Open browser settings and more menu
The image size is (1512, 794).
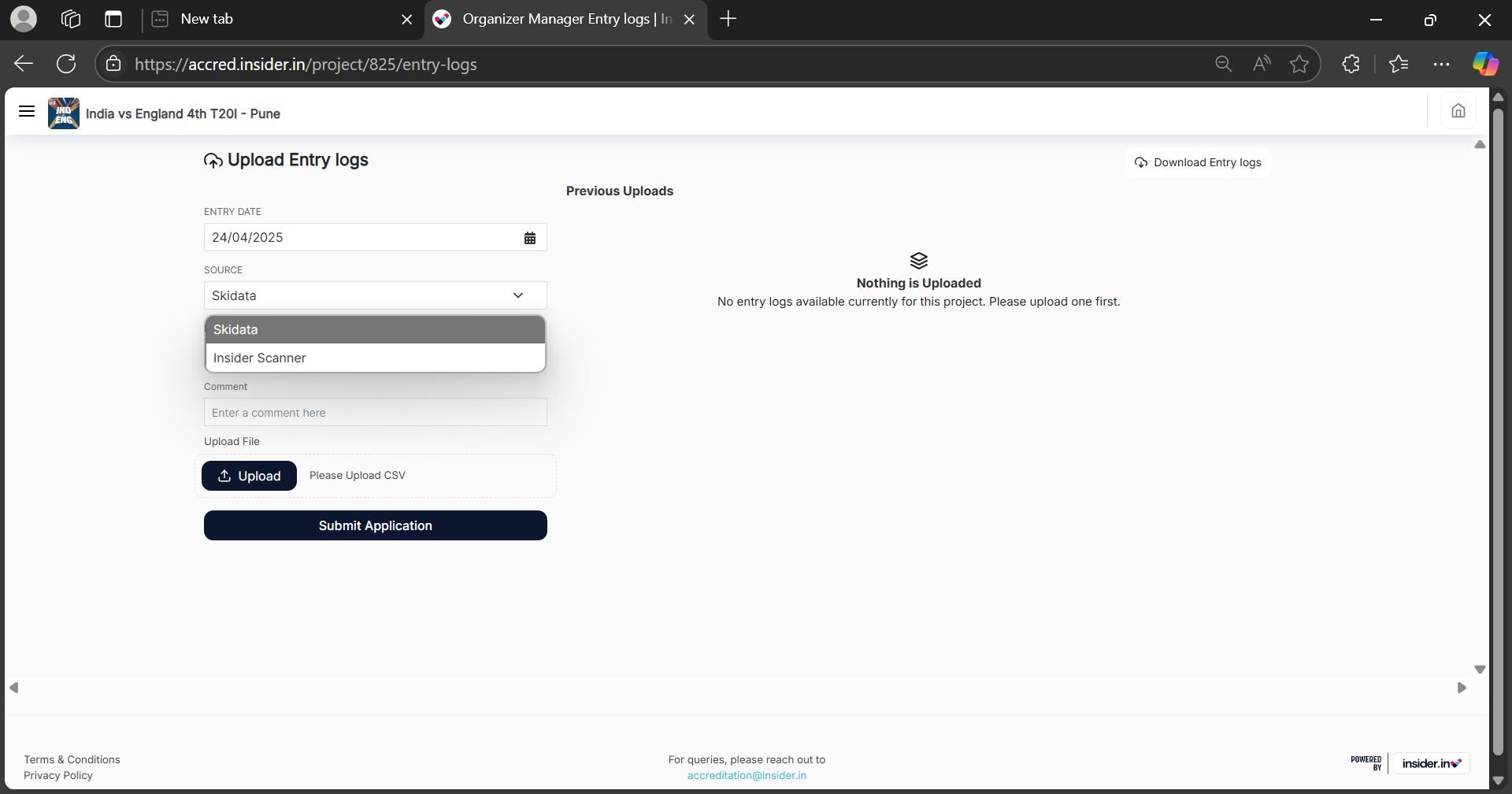click(x=1441, y=65)
